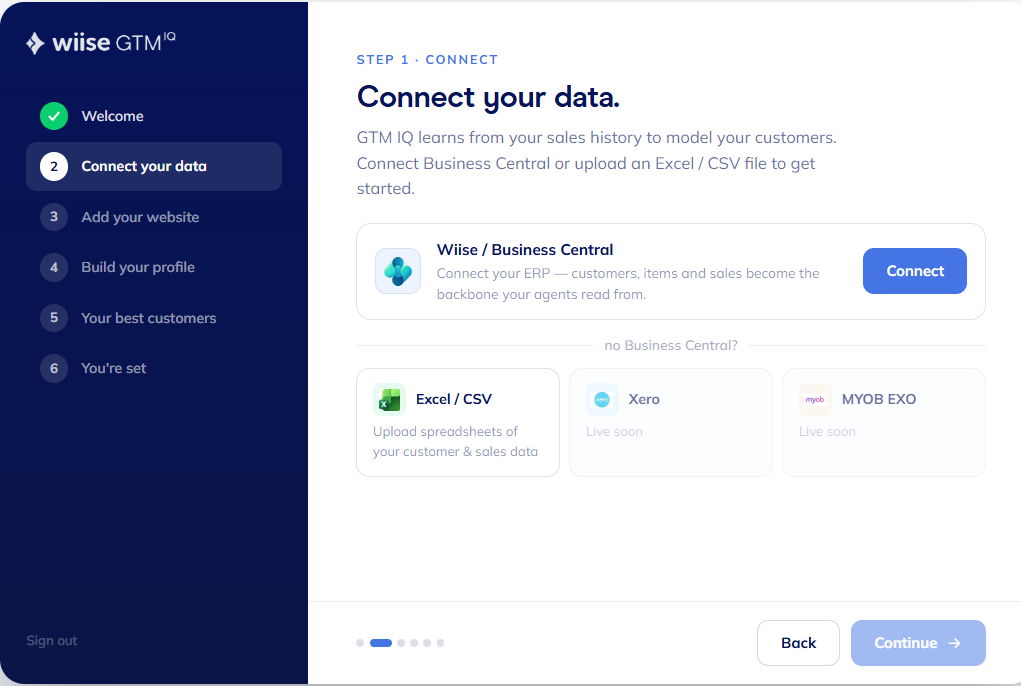
Task: Select the Xero Live soon card
Action: [671, 422]
